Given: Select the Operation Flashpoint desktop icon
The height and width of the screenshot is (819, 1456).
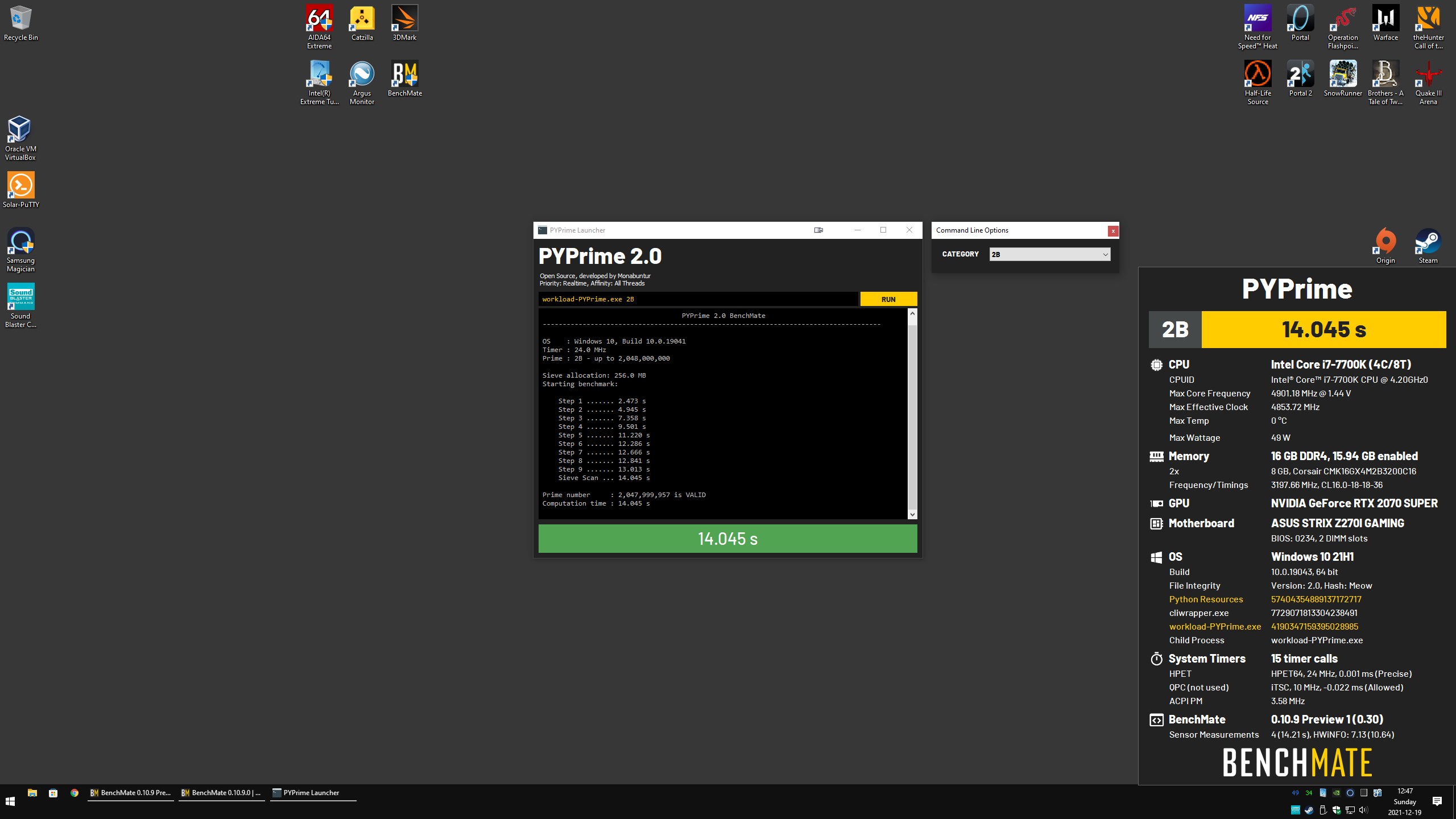Looking at the screenshot, I should pyautogui.click(x=1343, y=27).
